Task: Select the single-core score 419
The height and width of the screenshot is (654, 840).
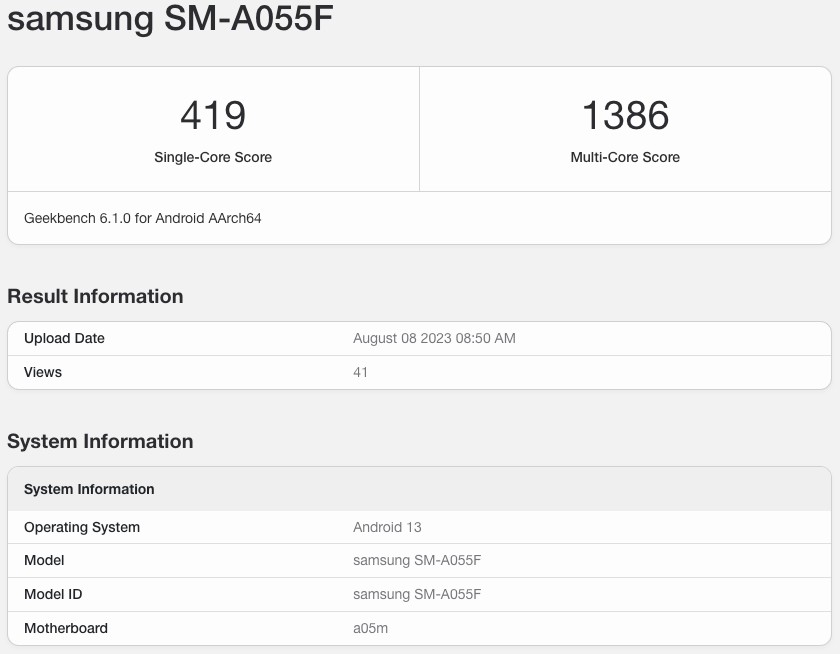Action: [x=213, y=115]
